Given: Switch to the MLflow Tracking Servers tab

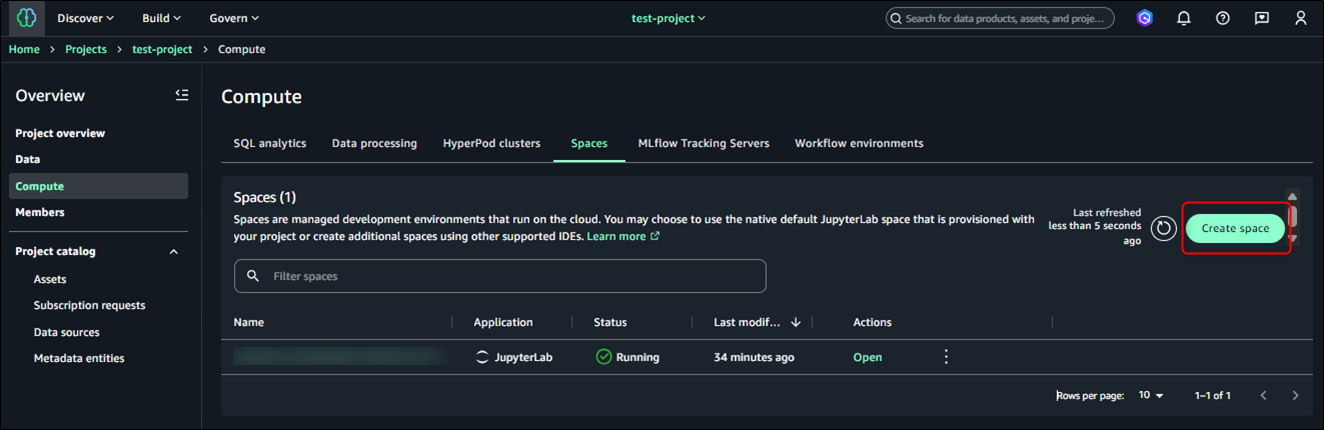Looking at the screenshot, I should pos(703,143).
